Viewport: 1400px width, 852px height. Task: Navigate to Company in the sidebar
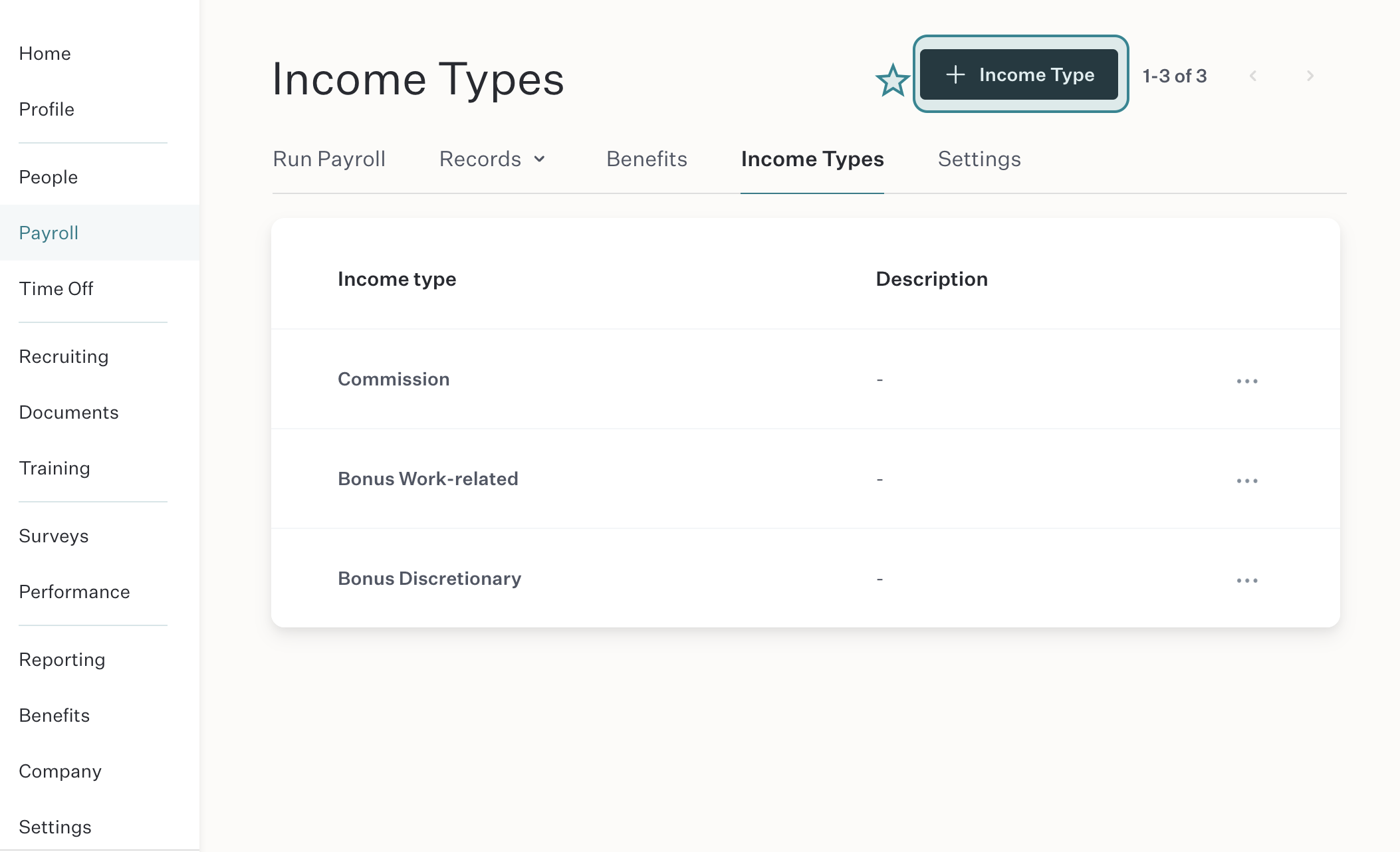tap(60, 771)
